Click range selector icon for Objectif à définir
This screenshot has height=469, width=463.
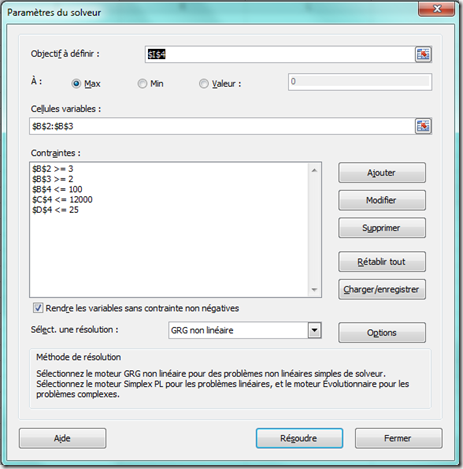423,54
